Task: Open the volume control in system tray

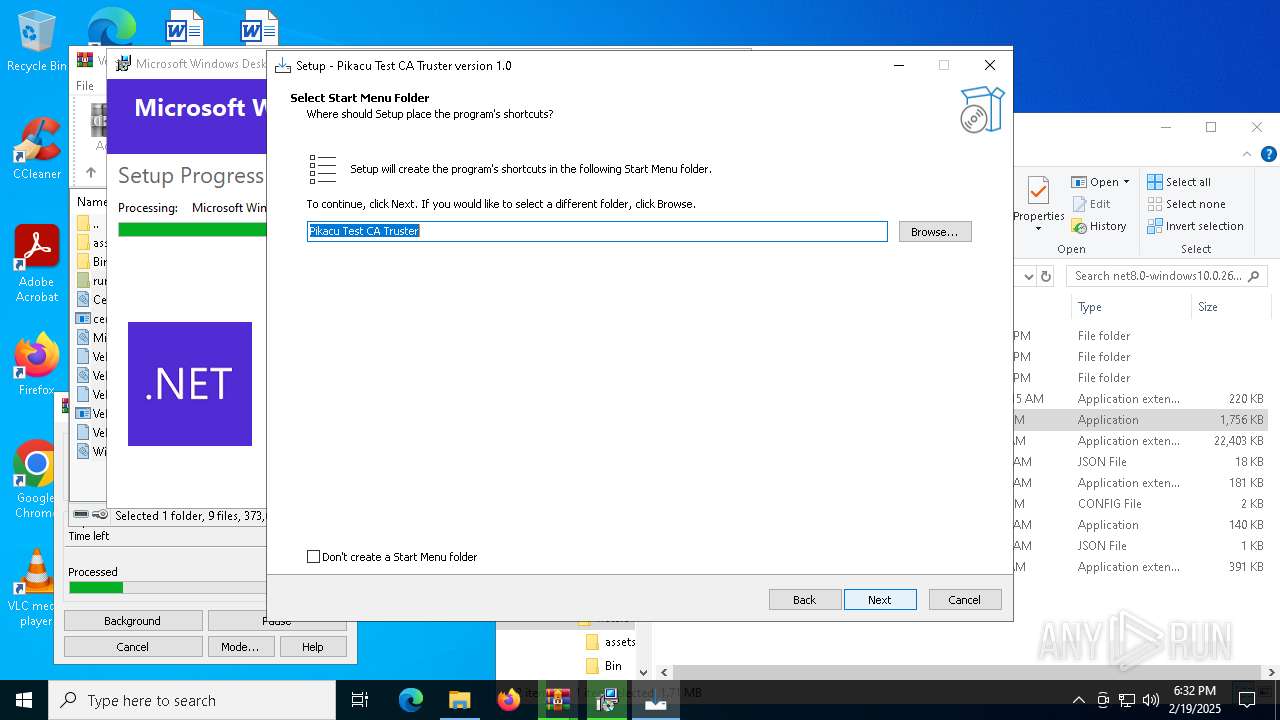Action: point(1151,700)
